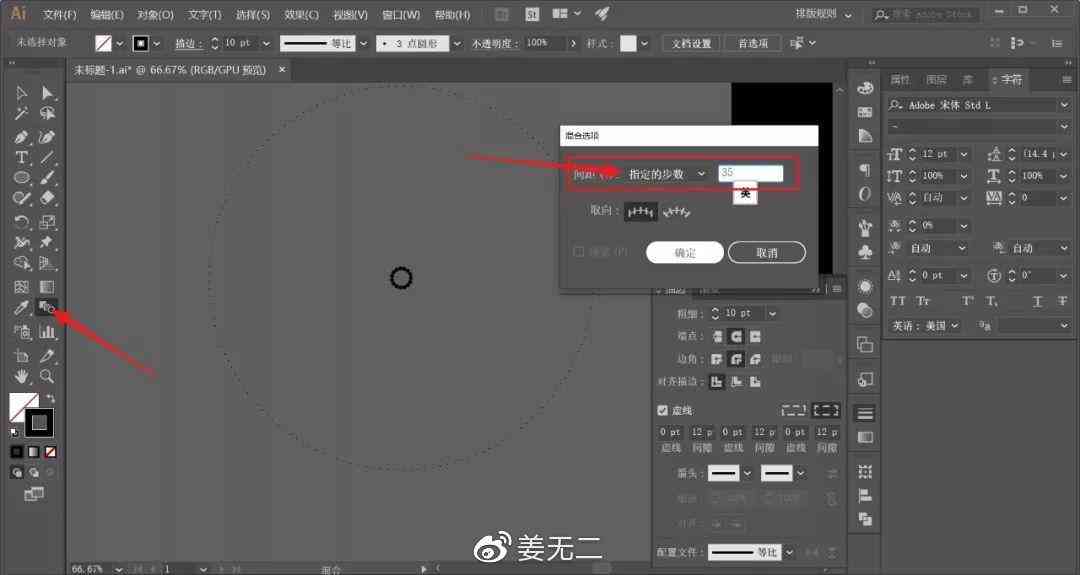
Task: Select the Mesh tool
Action: click(x=21, y=287)
